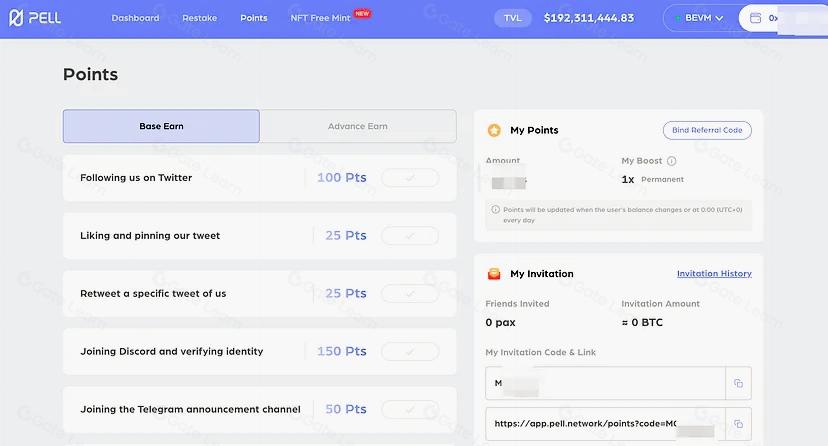
Task: Verify Retweet a specific tweet task
Action: (410, 293)
